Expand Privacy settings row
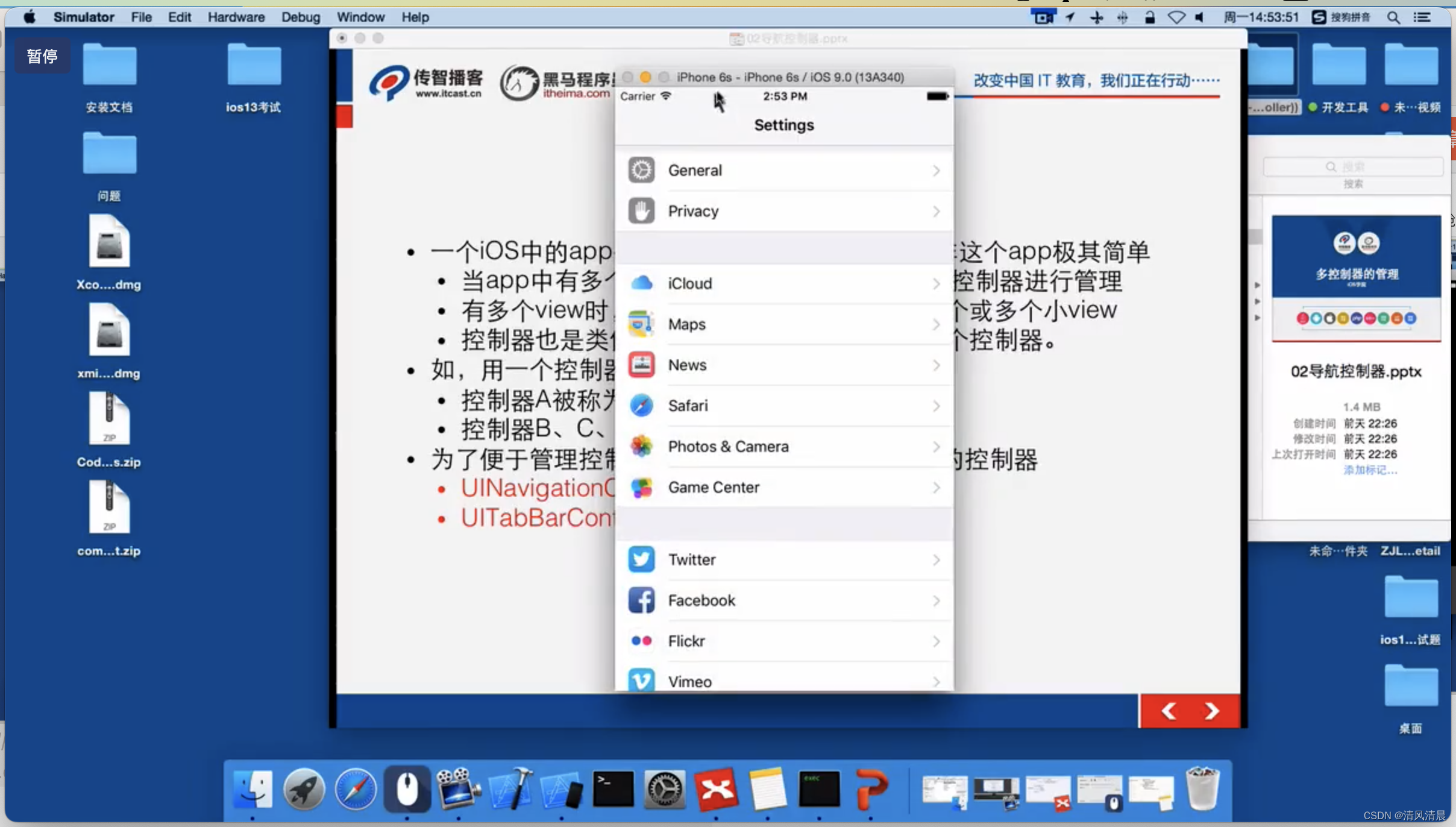The image size is (1456, 827). (x=783, y=211)
